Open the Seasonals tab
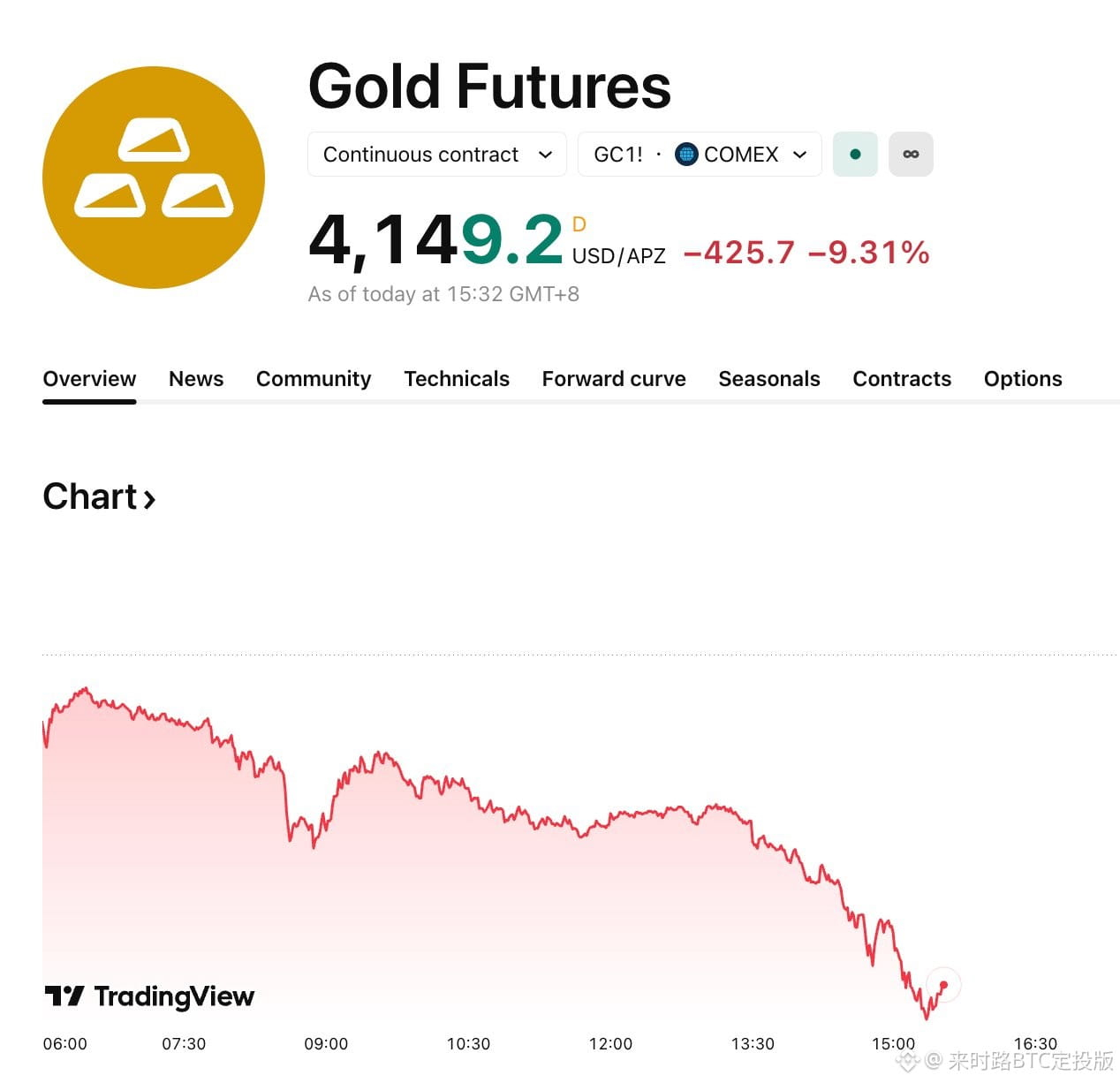1120x1083 pixels. 769,379
